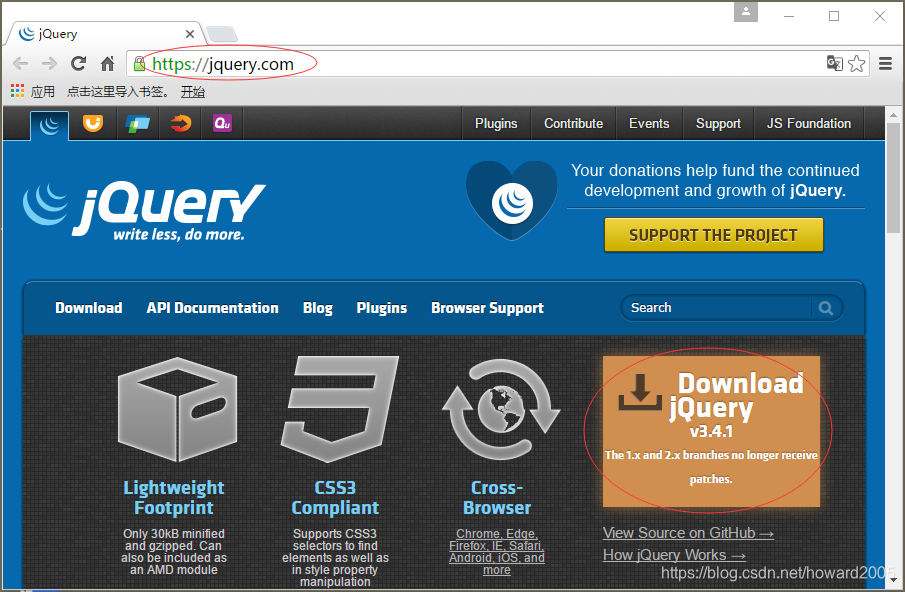Image resolution: width=905 pixels, height=592 pixels.
Task: Click the search magnifier icon
Action: click(x=826, y=308)
